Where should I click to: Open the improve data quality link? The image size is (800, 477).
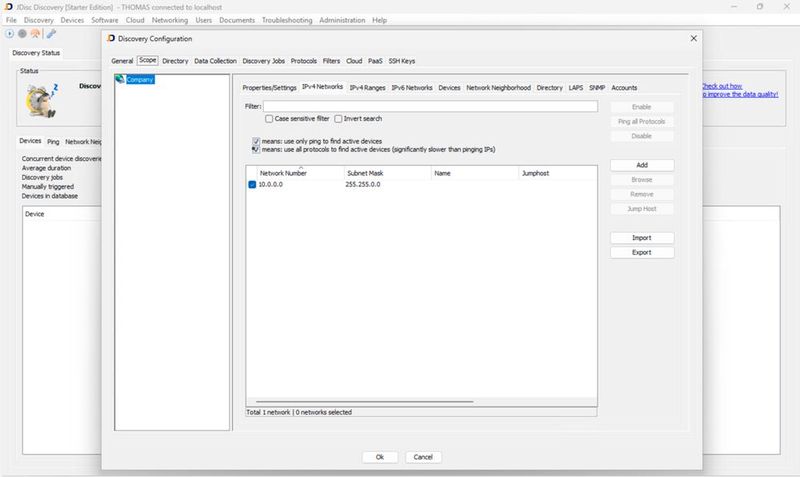click(740, 94)
